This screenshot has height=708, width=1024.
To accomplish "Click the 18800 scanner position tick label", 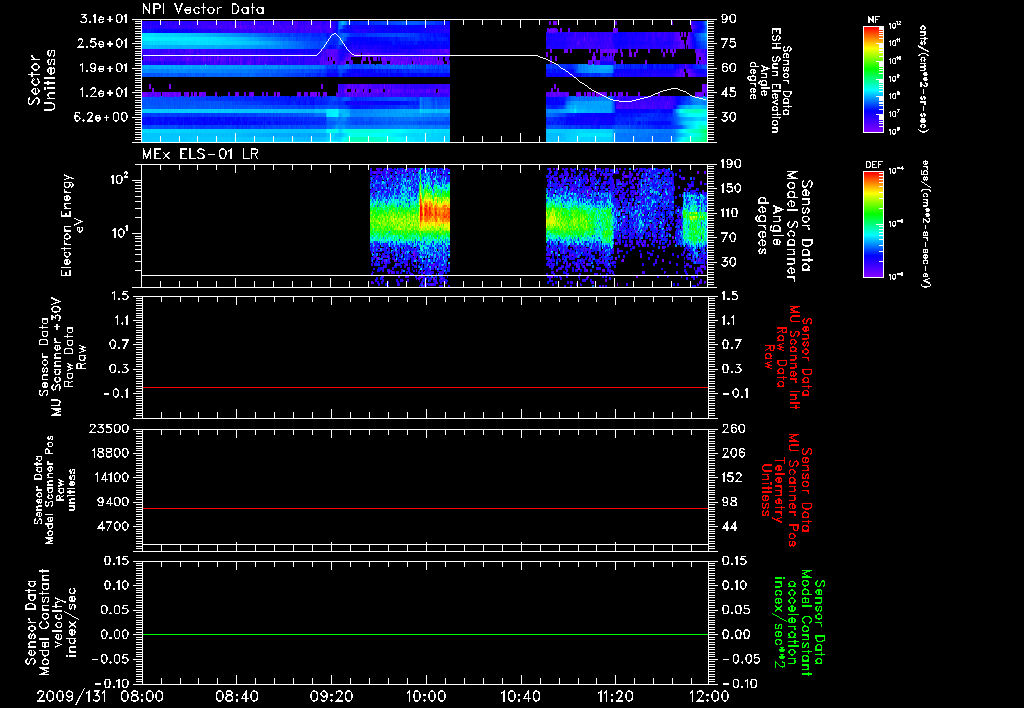I will point(112,453).
